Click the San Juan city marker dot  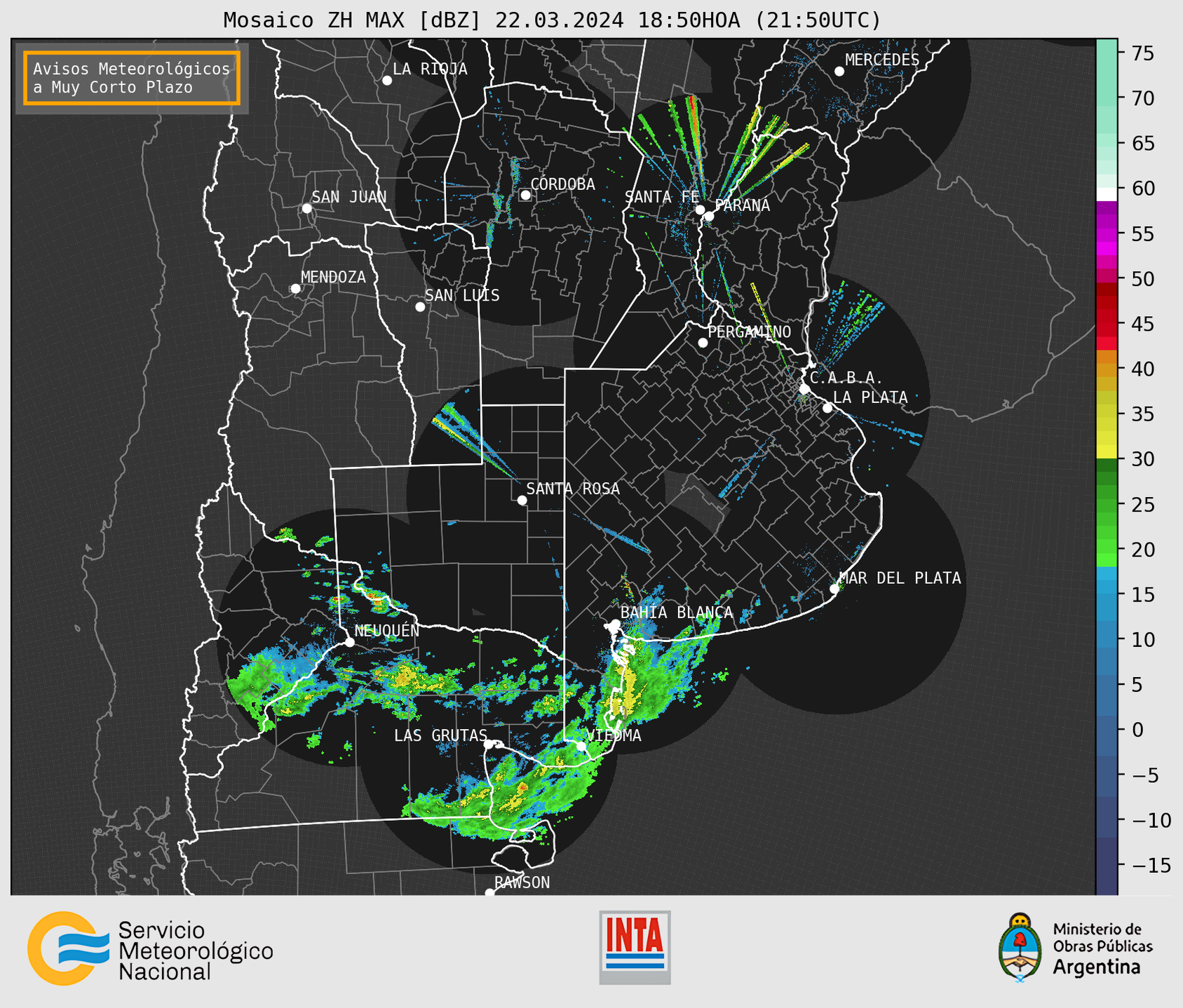[306, 208]
